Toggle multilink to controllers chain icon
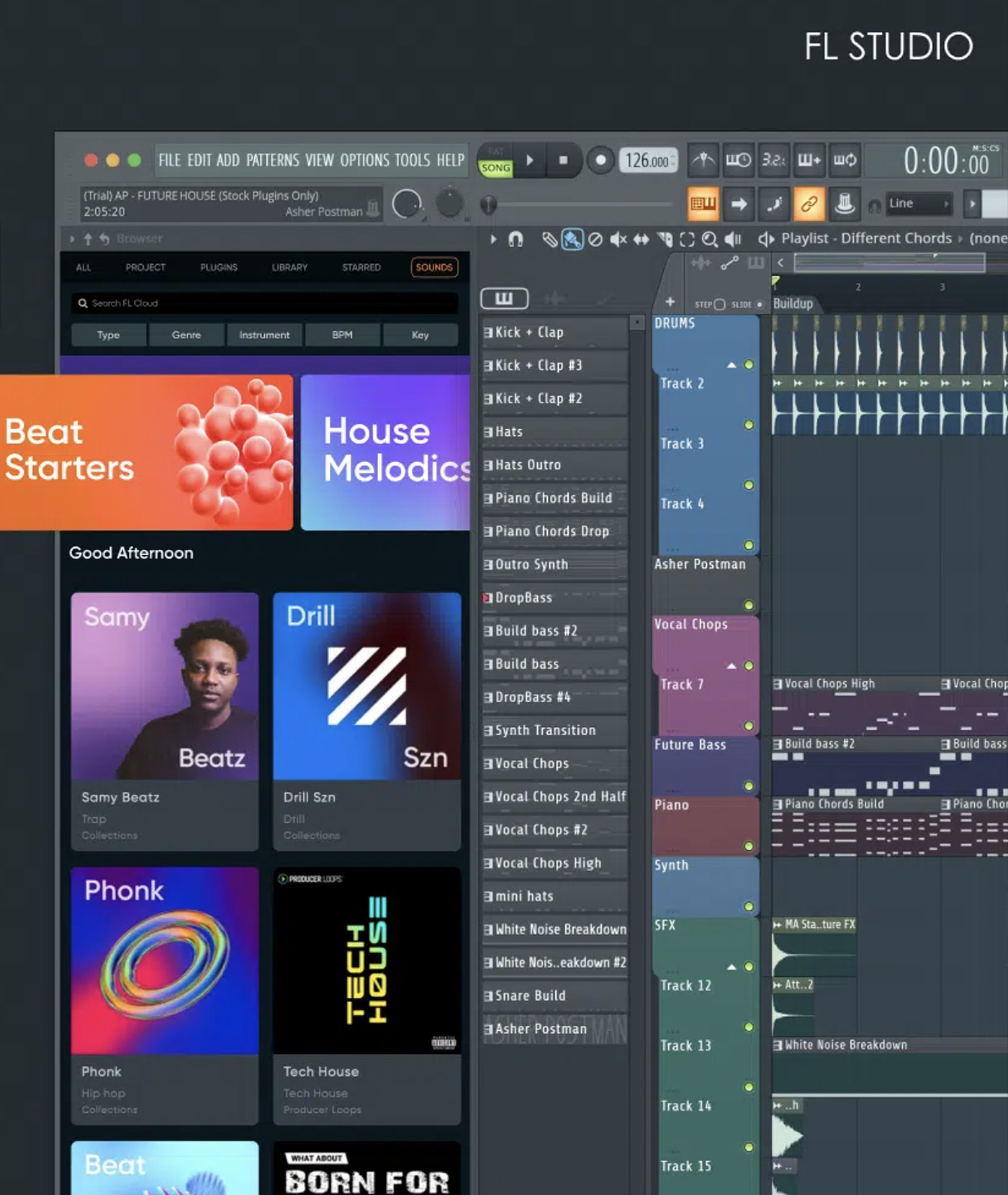1008x1195 pixels. point(809,204)
